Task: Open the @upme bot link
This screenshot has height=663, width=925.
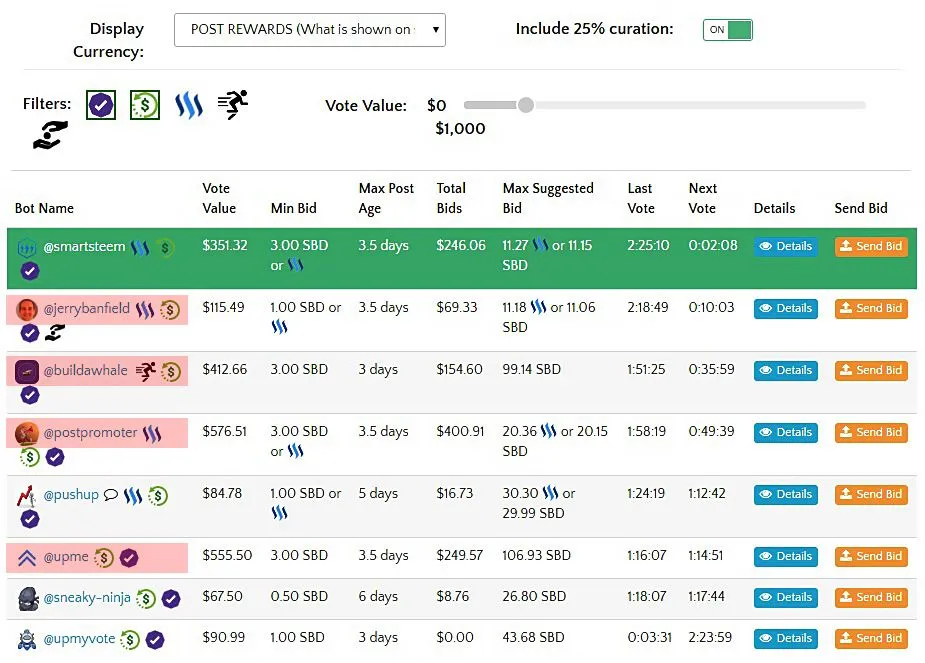Action: point(65,557)
